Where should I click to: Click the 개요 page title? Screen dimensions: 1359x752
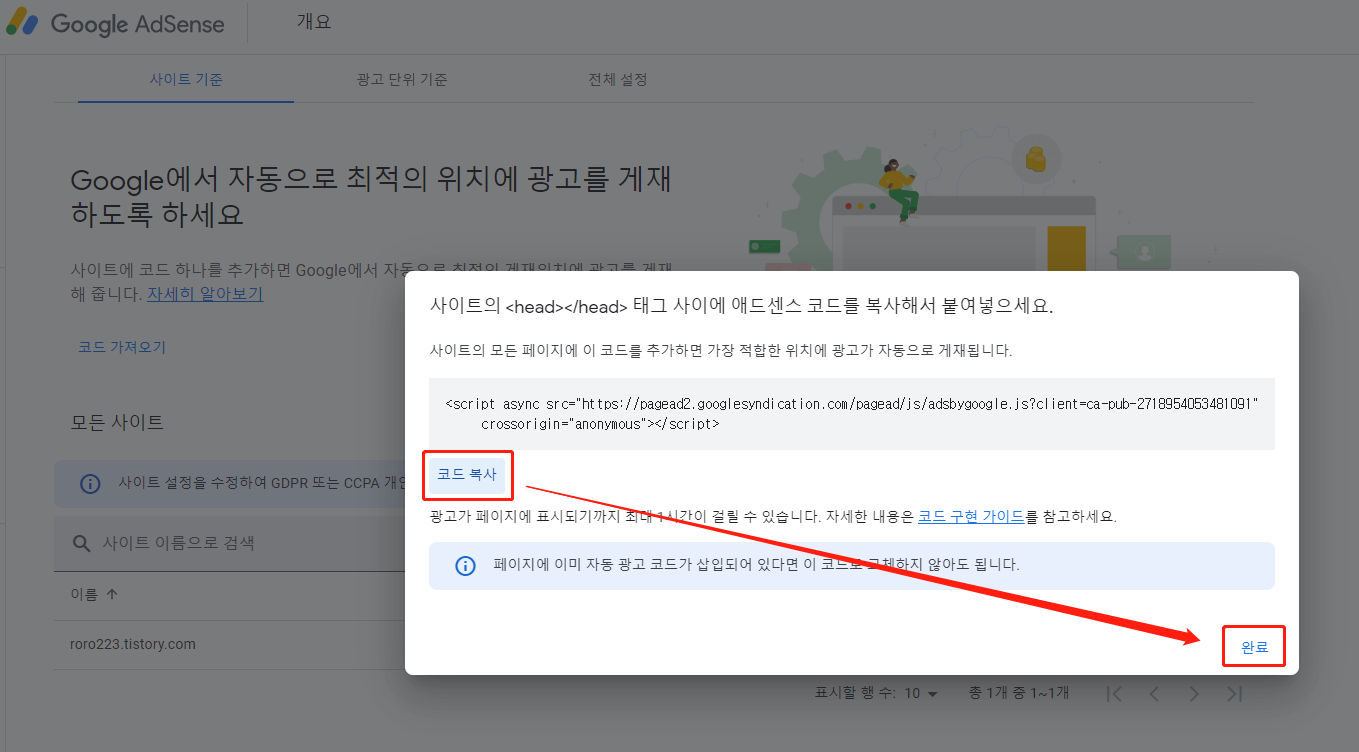point(314,21)
